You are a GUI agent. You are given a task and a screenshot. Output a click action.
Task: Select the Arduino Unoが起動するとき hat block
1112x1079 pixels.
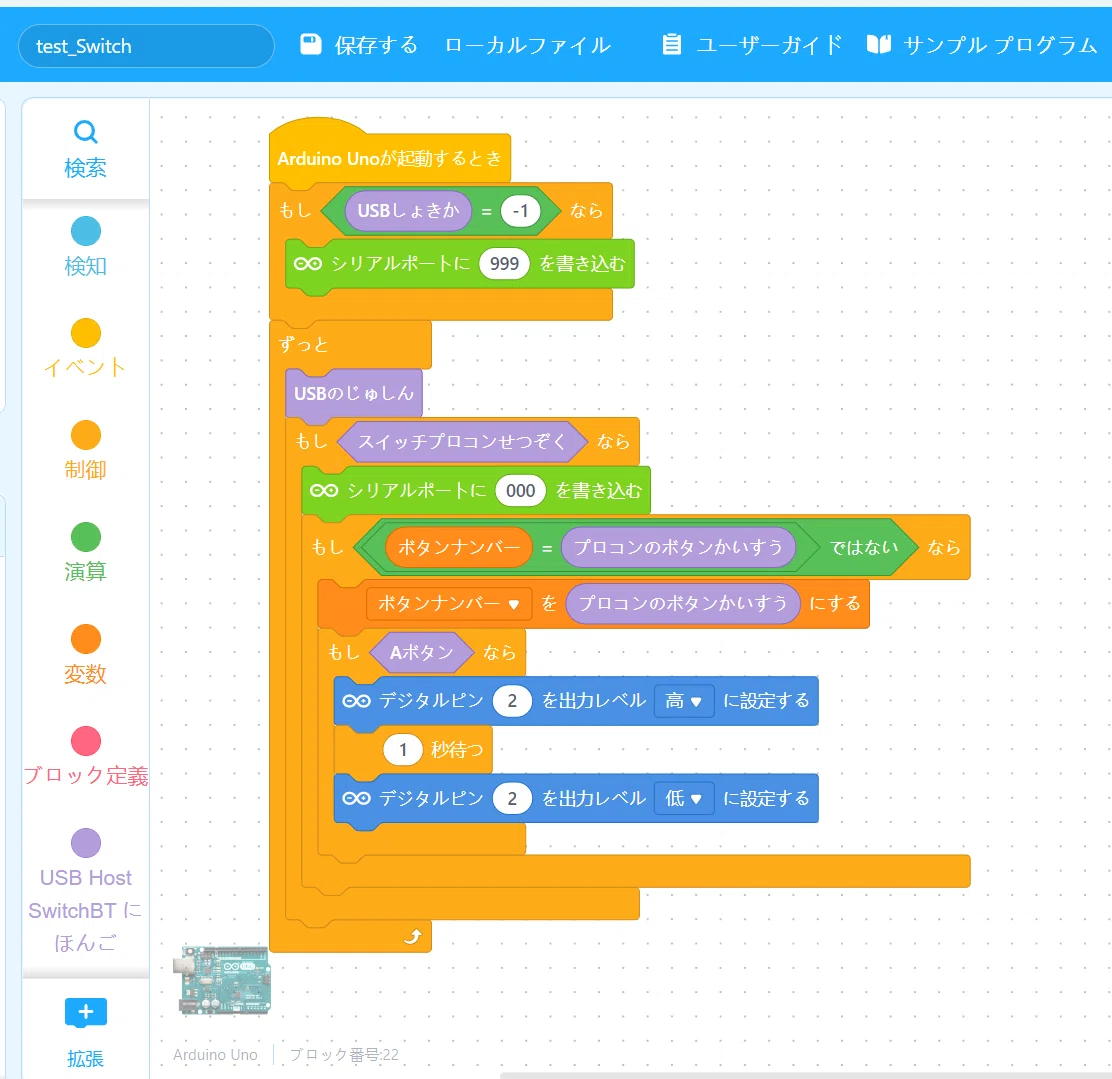(x=389, y=157)
